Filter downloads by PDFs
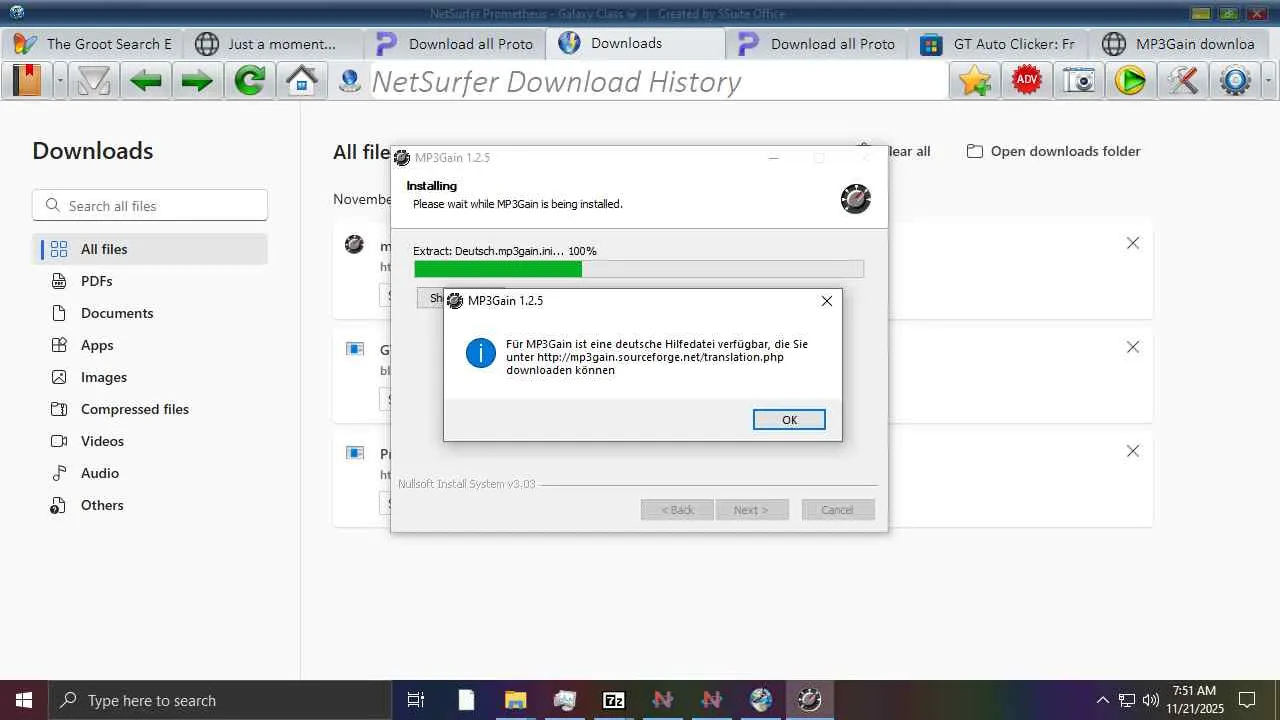The image size is (1280, 720). (x=150, y=281)
